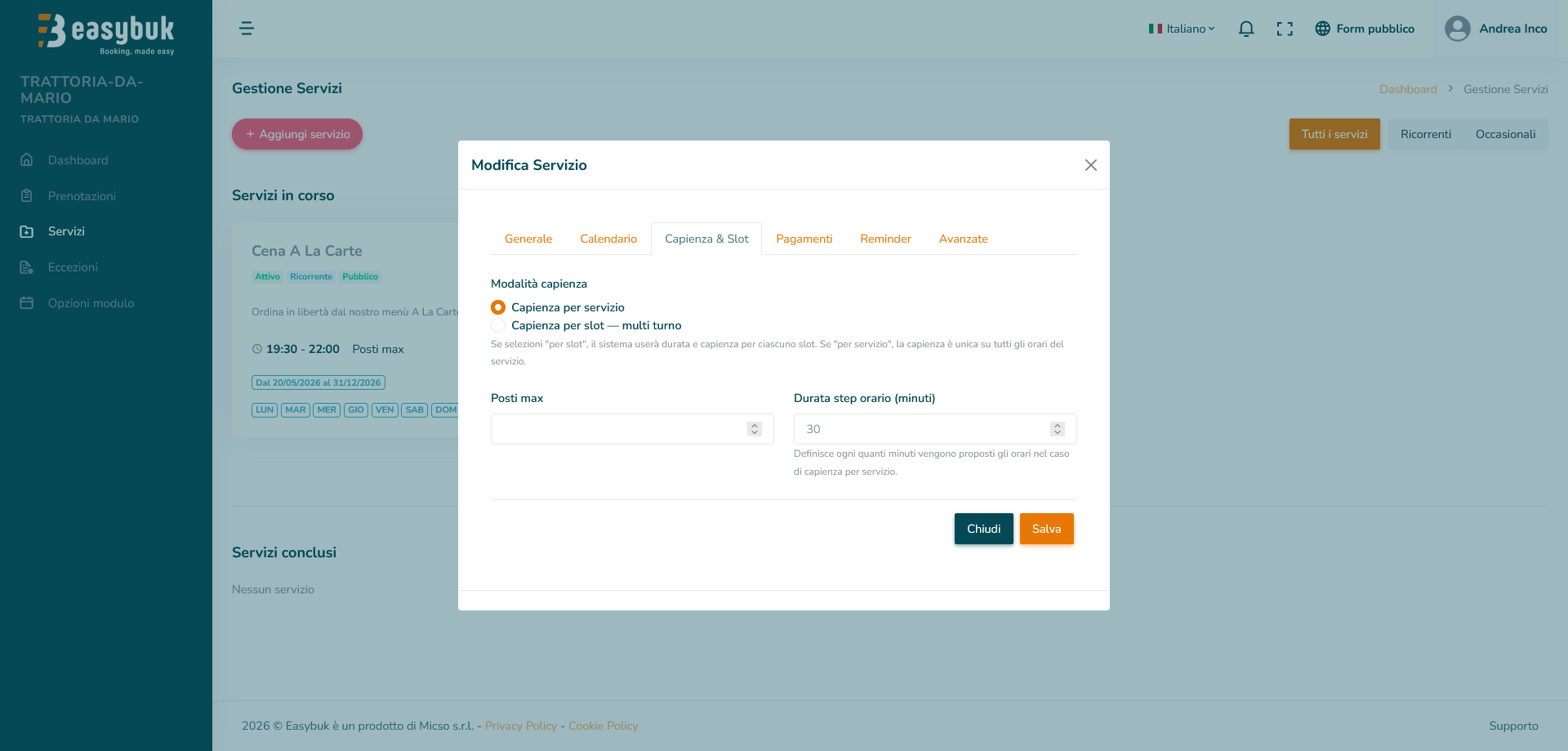Open the Pagamenti tab

(x=804, y=239)
